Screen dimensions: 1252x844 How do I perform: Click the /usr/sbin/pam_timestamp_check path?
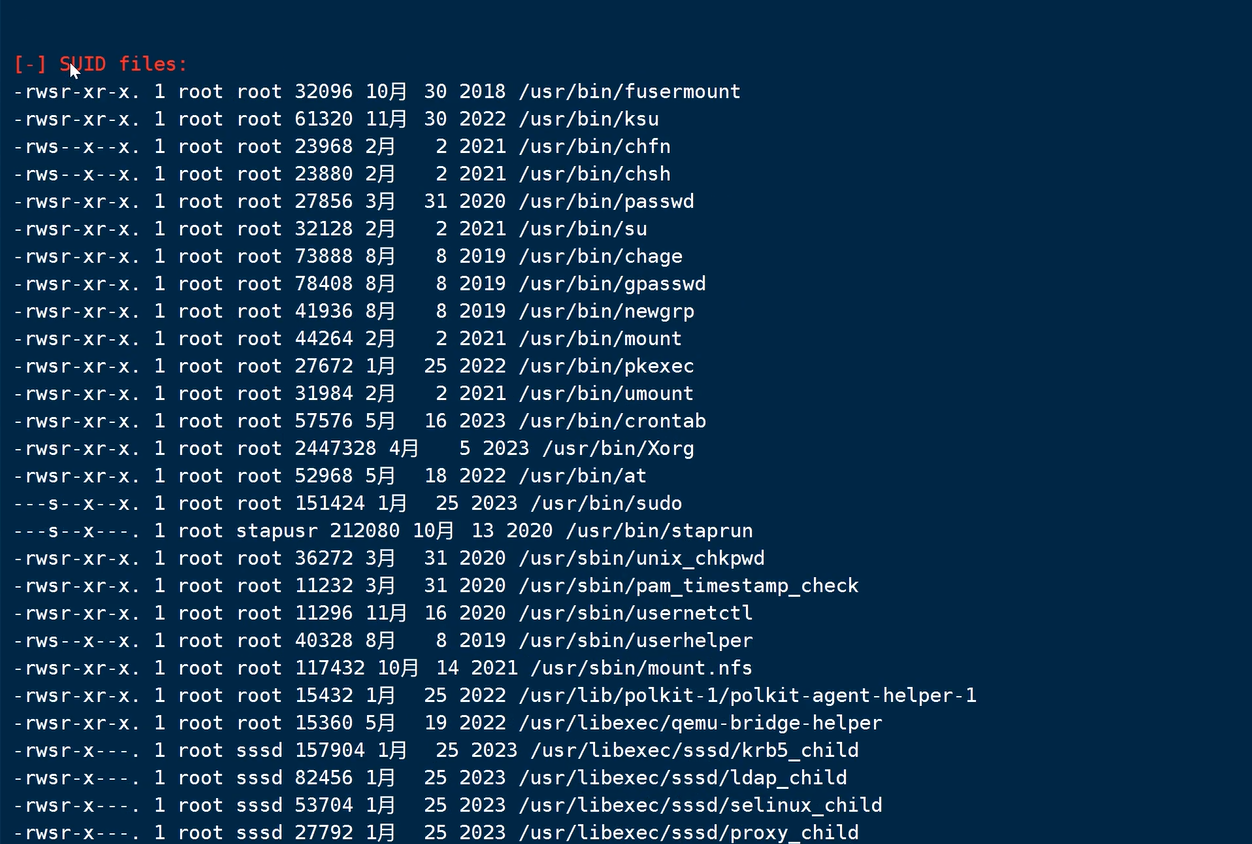click(x=688, y=586)
